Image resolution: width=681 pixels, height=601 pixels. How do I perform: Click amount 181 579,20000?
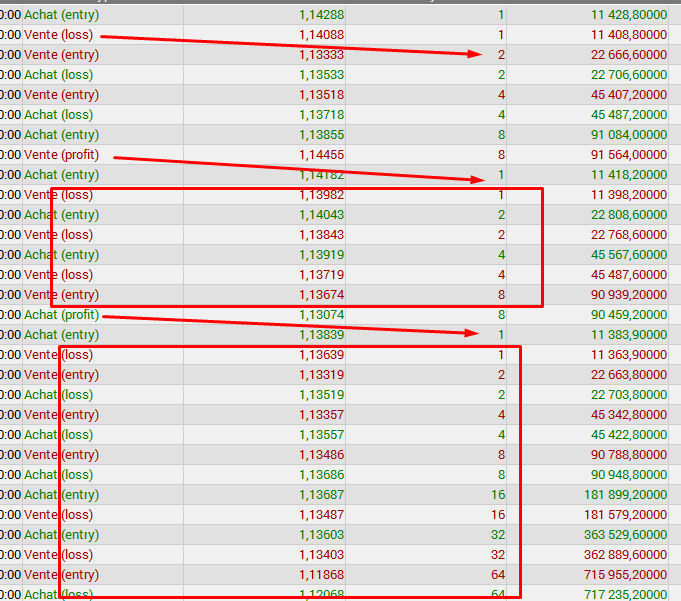click(x=625, y=514)
